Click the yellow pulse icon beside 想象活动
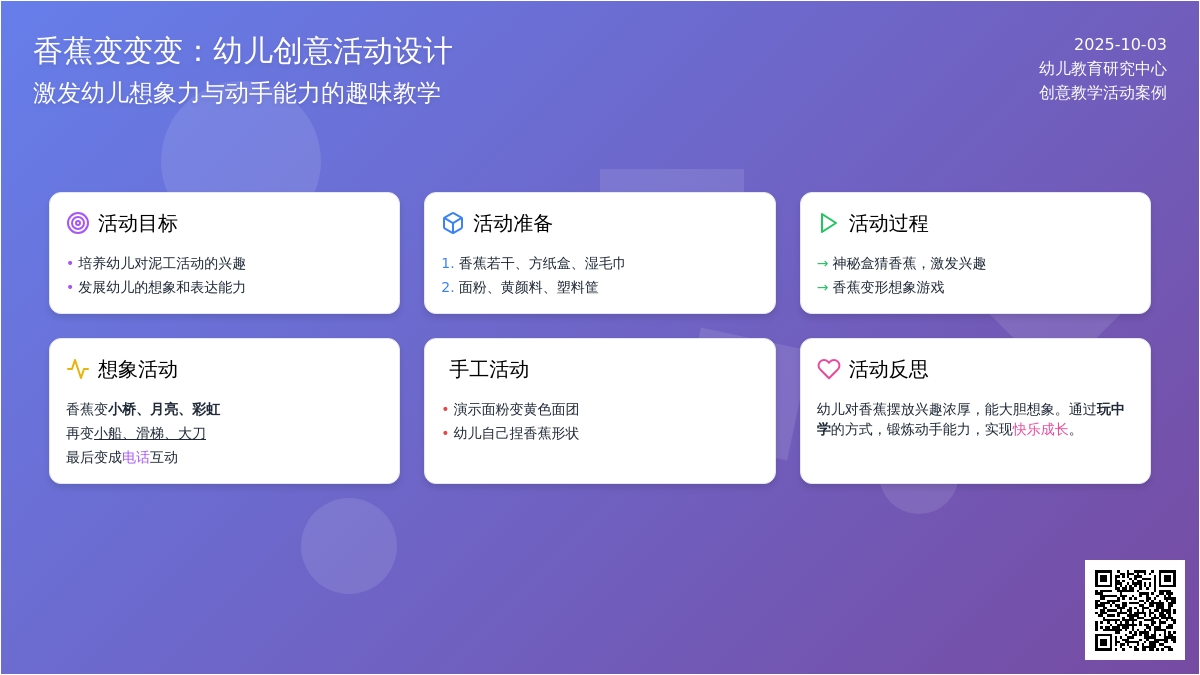The height and width of the screenshot is (675, 1200). pos(78,369)
